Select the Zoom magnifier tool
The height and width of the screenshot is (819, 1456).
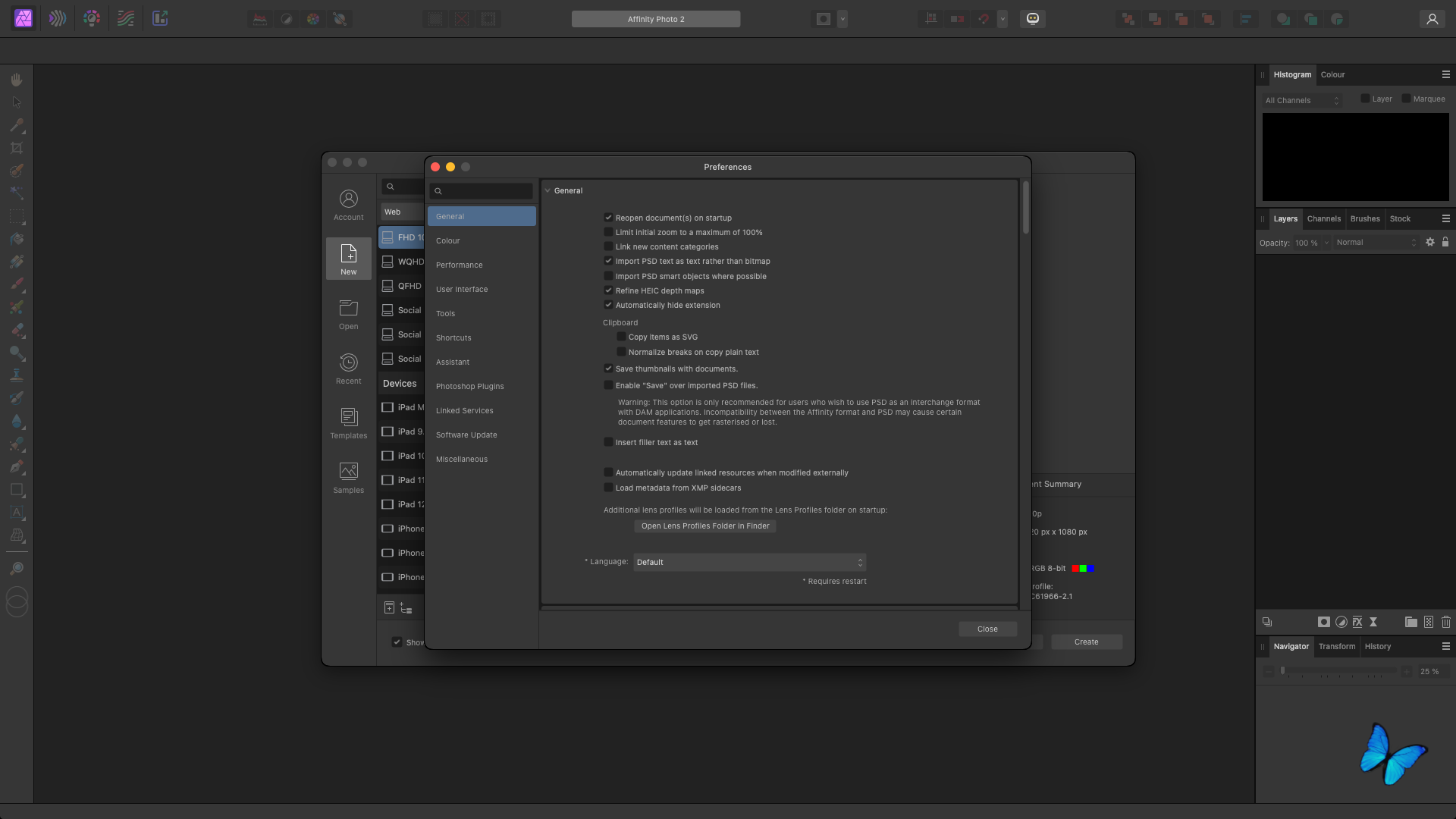pos(17,568)
